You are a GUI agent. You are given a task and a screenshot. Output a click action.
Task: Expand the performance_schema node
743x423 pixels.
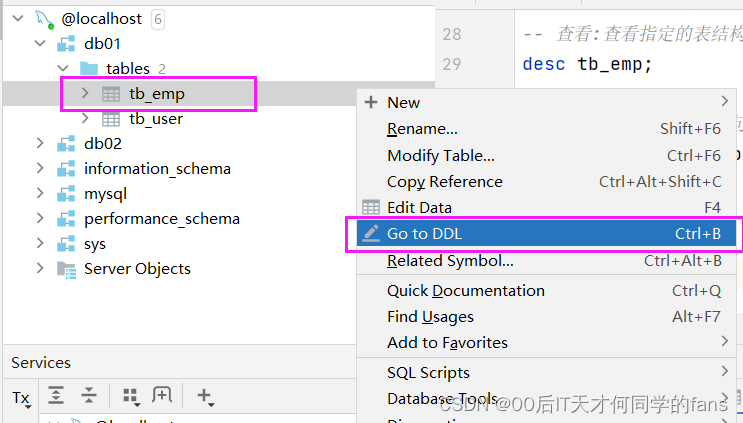click(x=40, y=218)
